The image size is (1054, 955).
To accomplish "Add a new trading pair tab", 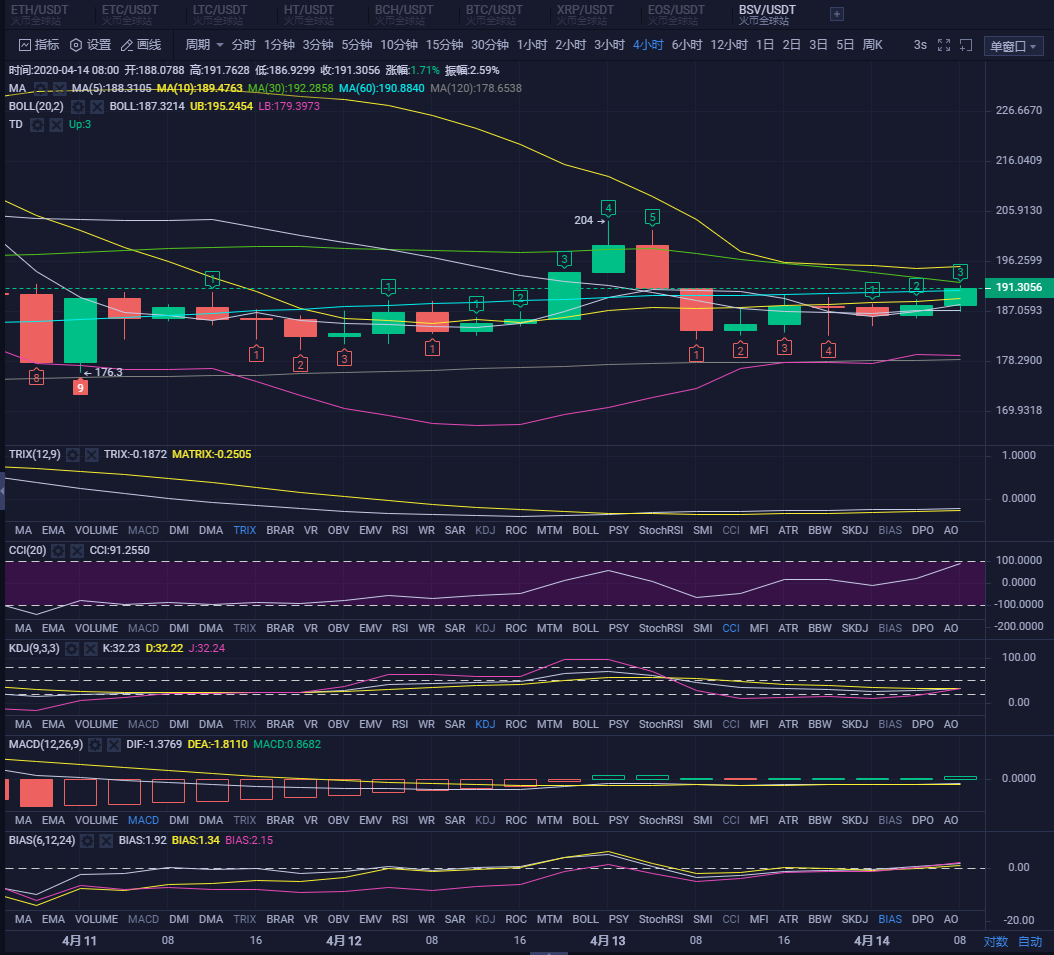I will point(836,14).
